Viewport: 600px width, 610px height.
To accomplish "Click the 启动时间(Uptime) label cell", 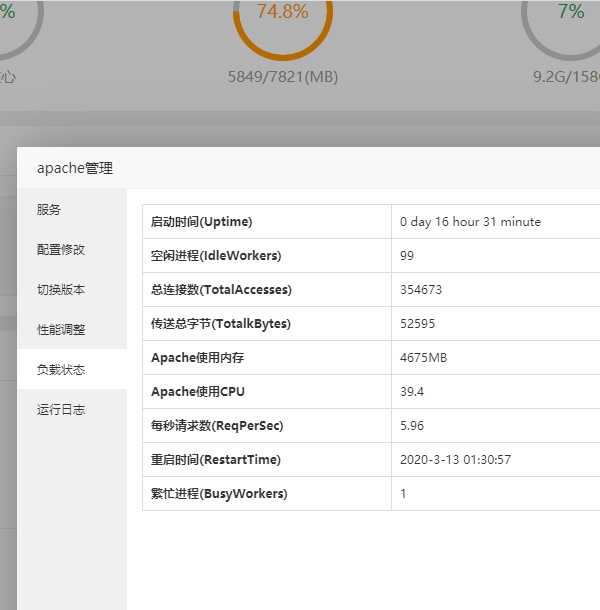I will click(x=267, y=221).
